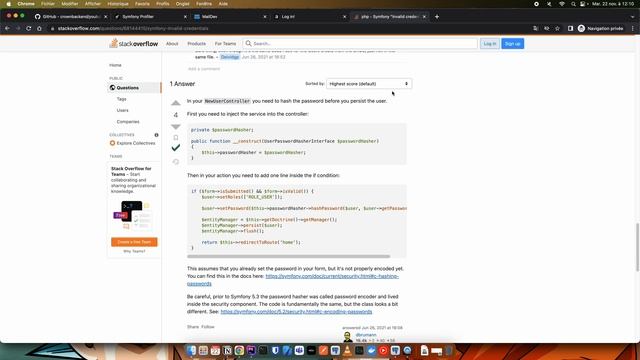Open Bitwarden from the dock
The image size is (640, 360).
coord(275,350)
